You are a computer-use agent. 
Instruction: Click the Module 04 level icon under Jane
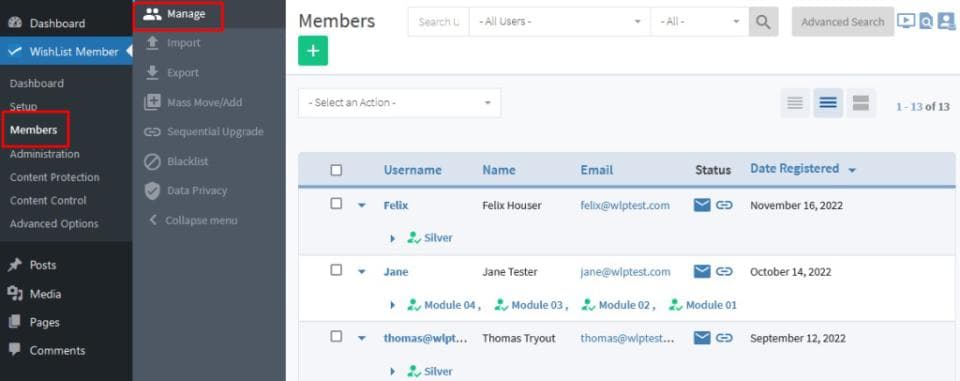tap(414, 304)
